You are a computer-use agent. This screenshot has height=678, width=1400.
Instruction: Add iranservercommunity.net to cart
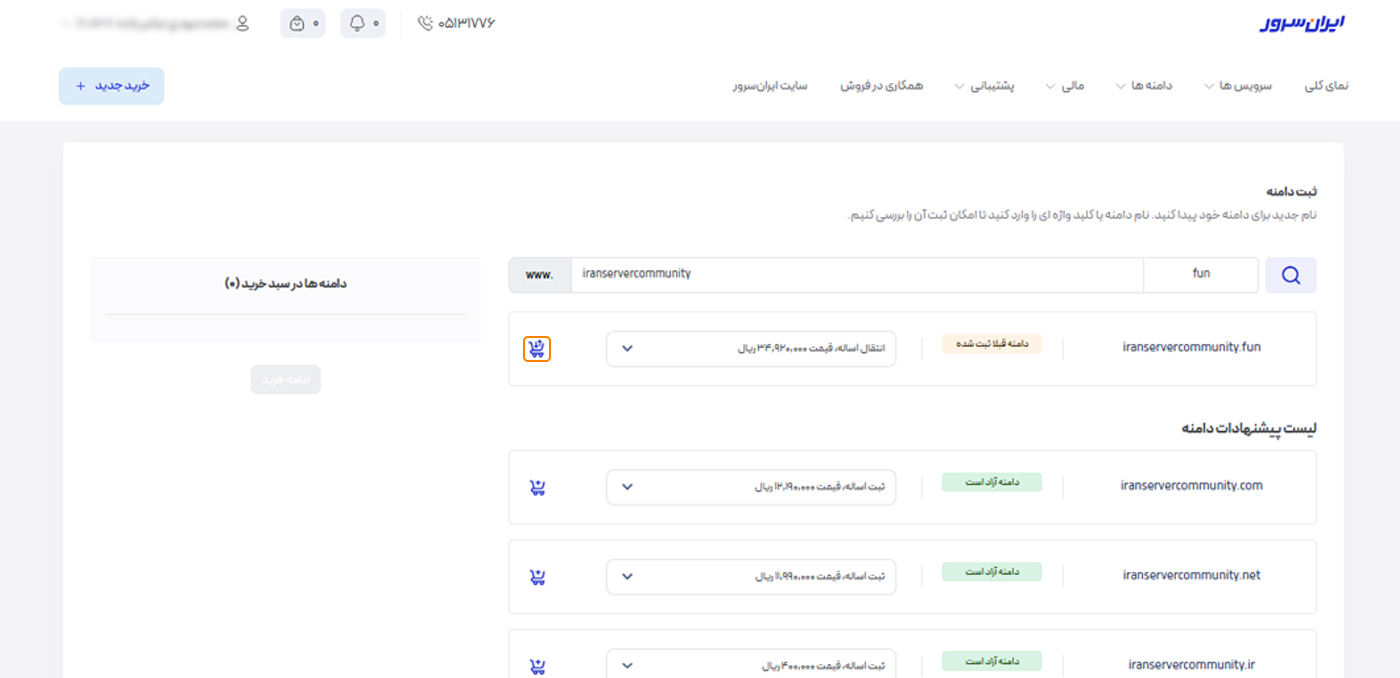536,576
